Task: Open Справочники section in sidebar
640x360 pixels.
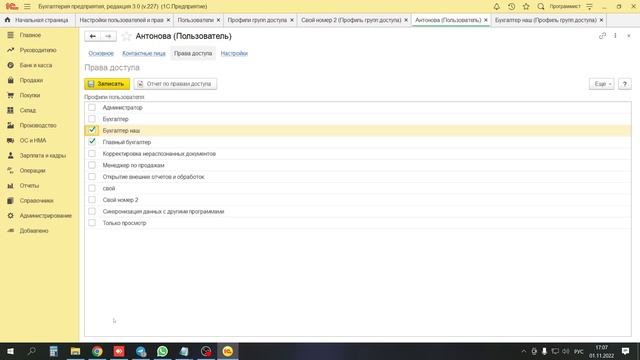Action: coord(36,201)
